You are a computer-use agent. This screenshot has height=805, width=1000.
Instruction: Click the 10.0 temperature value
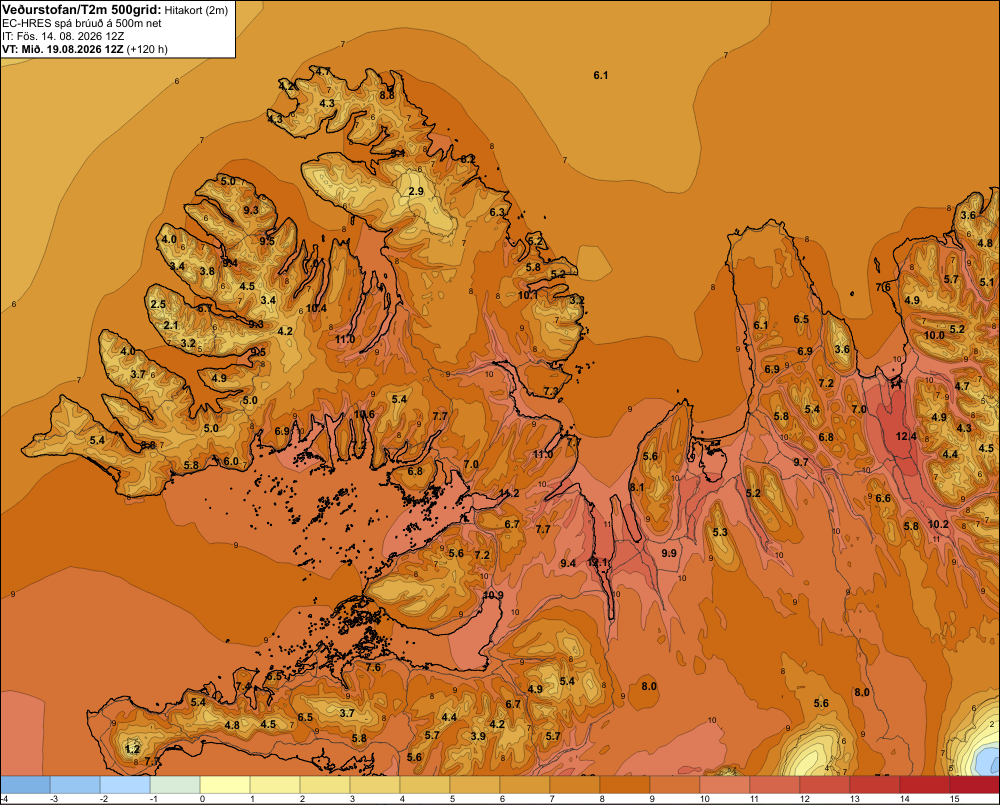click(x=934, y=335)
